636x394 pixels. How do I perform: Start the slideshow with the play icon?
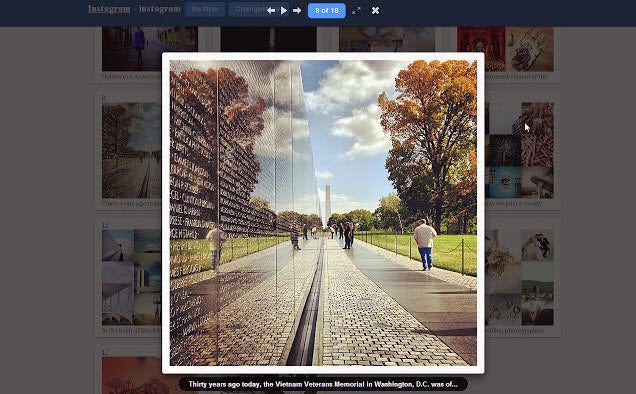[284, 11]
